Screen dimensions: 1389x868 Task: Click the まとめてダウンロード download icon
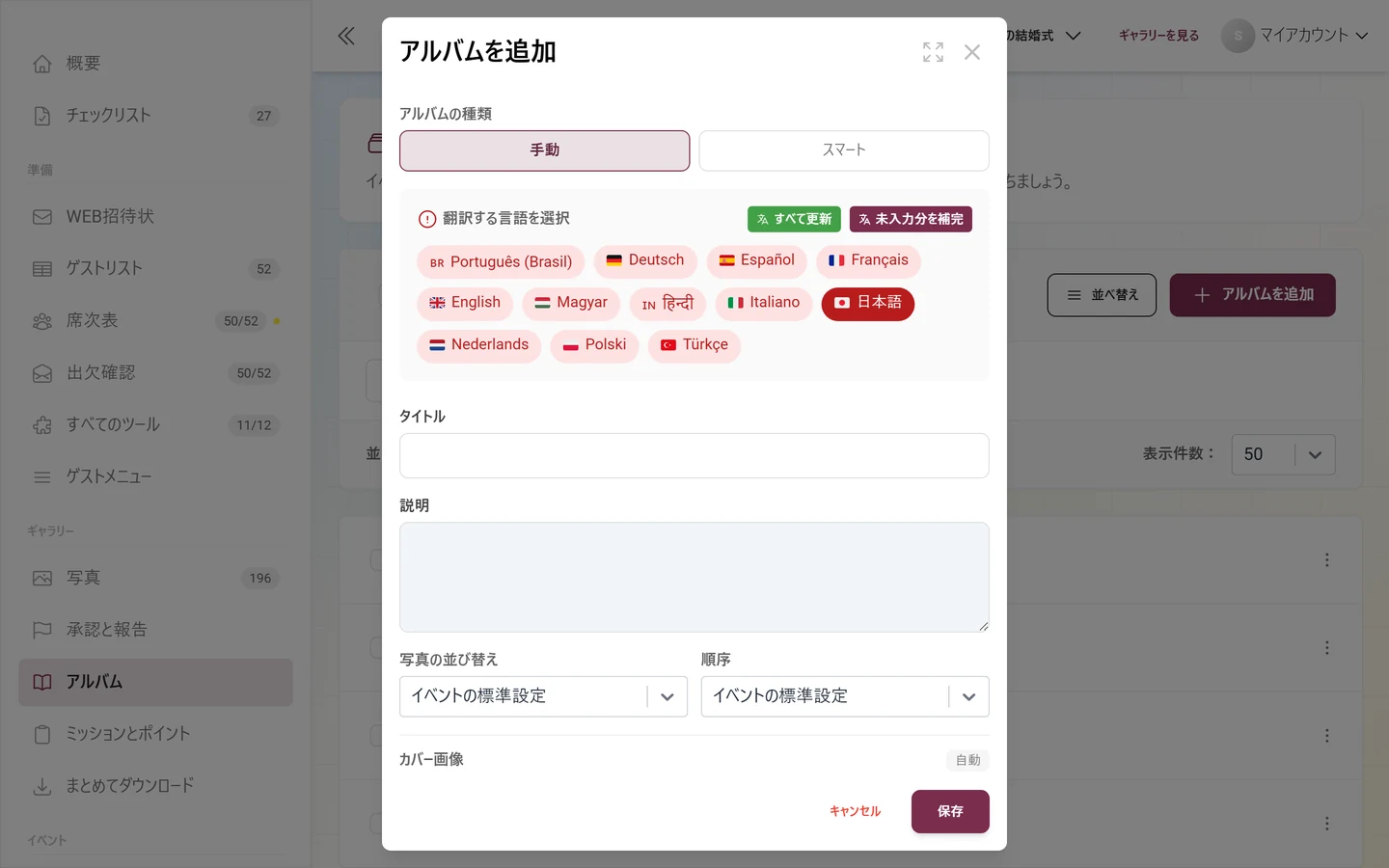42,787
